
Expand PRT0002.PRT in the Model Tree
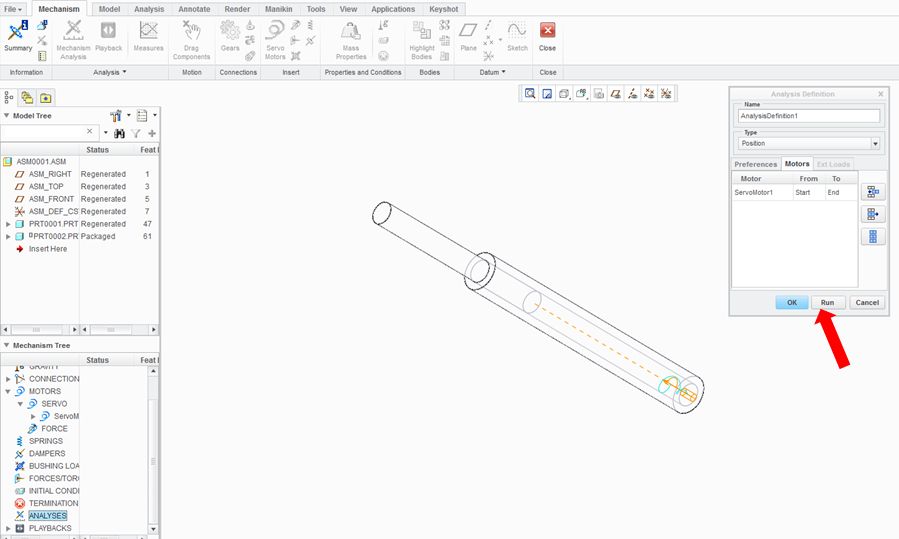point(8,236)
